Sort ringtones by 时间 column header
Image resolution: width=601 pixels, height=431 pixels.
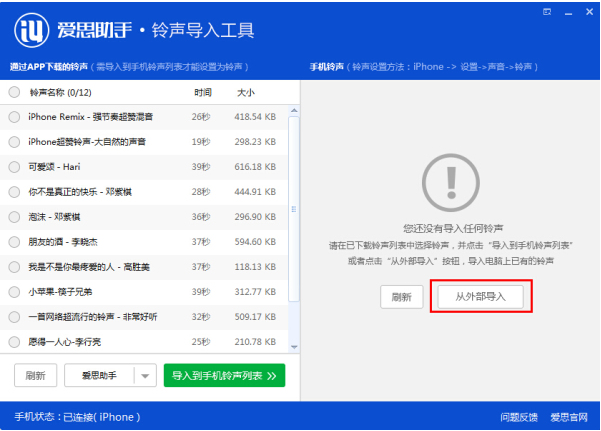202,92
